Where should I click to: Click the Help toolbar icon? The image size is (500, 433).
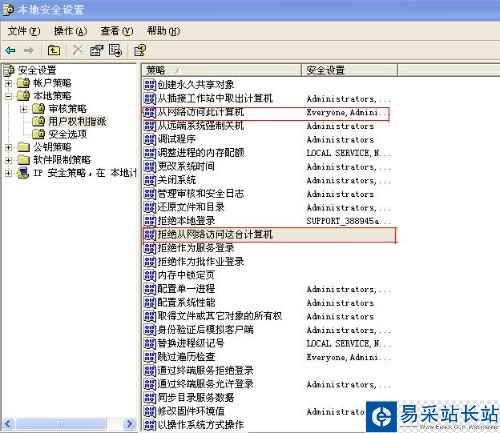(140, 50)
